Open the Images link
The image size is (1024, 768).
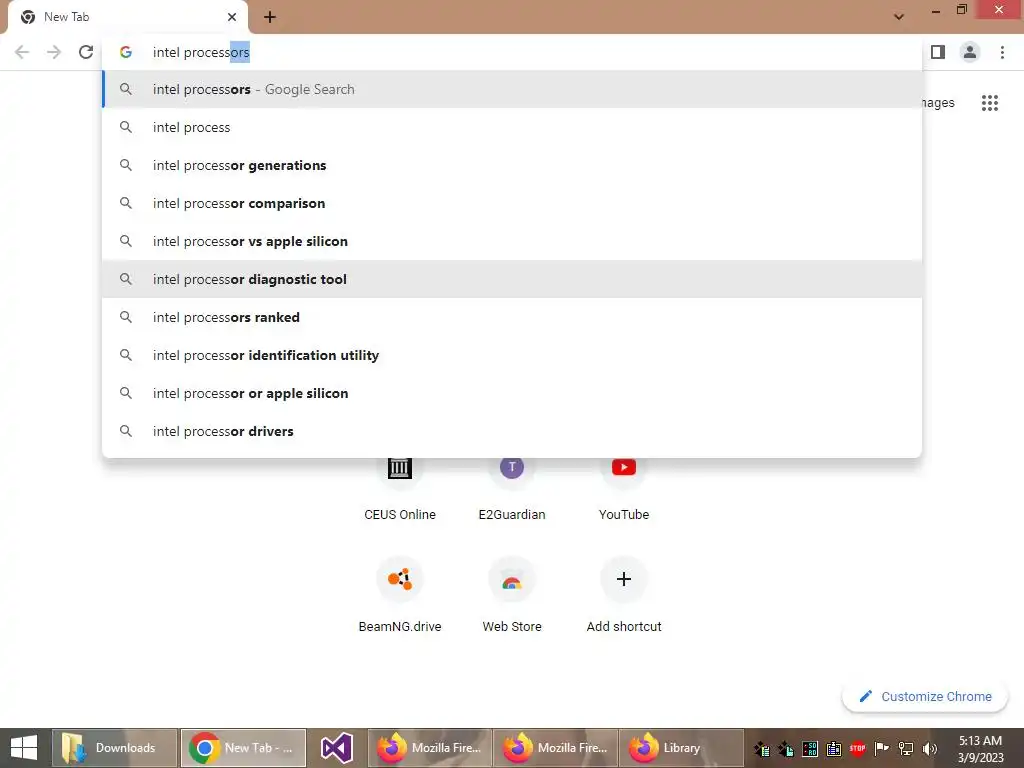tap(938, 103)
